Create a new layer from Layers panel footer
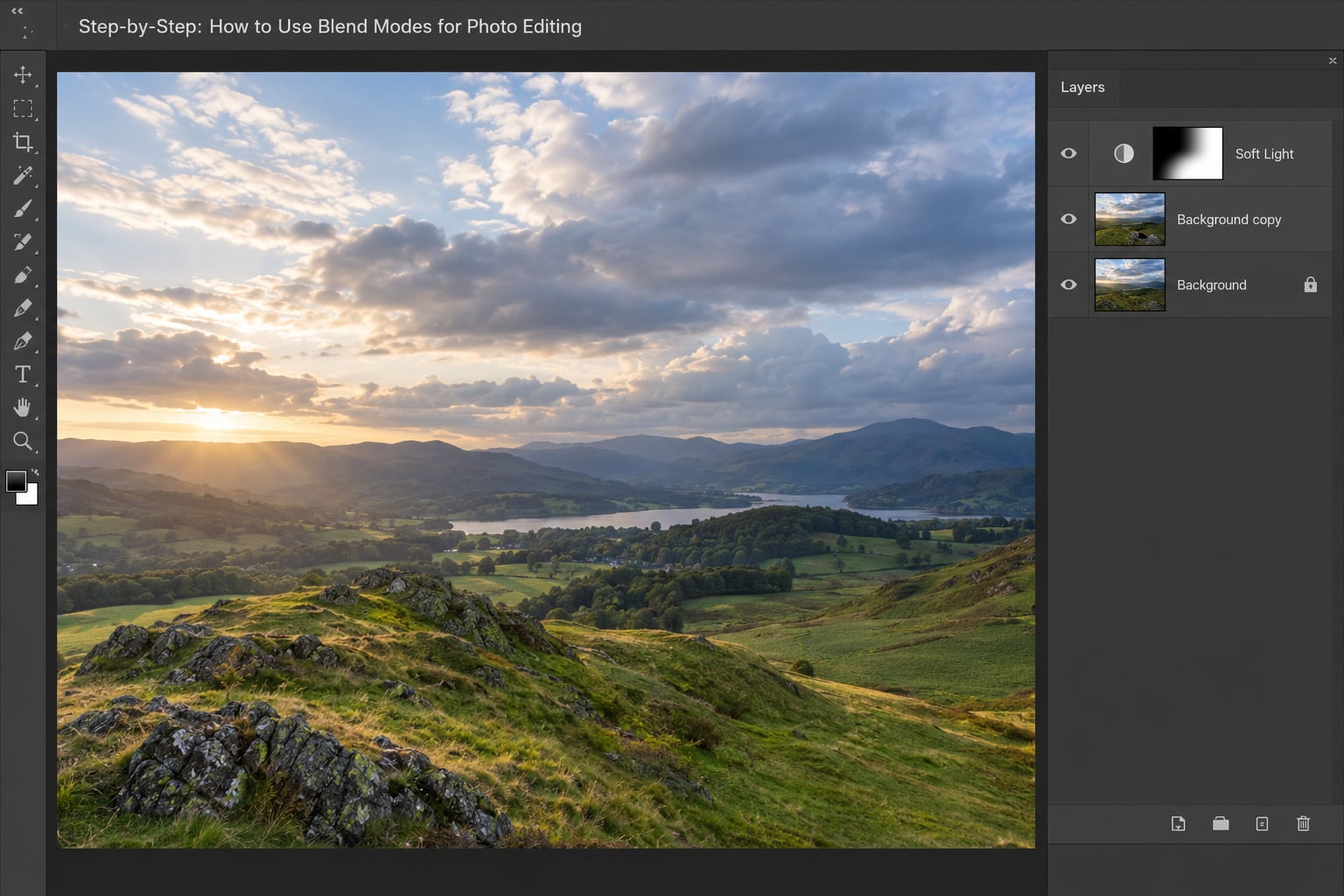 pos(1179,823)
